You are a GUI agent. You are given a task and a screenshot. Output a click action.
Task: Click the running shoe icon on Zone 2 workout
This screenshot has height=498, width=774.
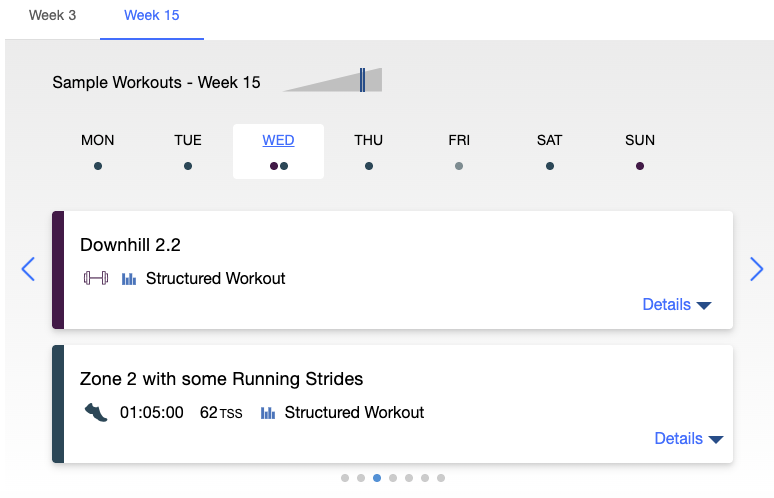point(96,412)
